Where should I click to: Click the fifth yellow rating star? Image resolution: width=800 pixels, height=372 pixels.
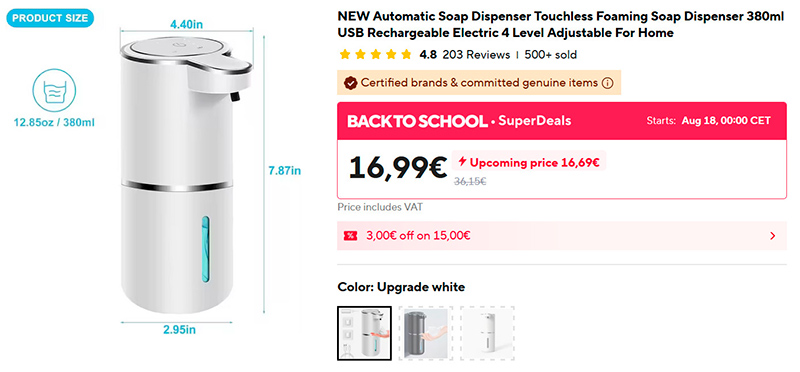click(x=406, y=55)
